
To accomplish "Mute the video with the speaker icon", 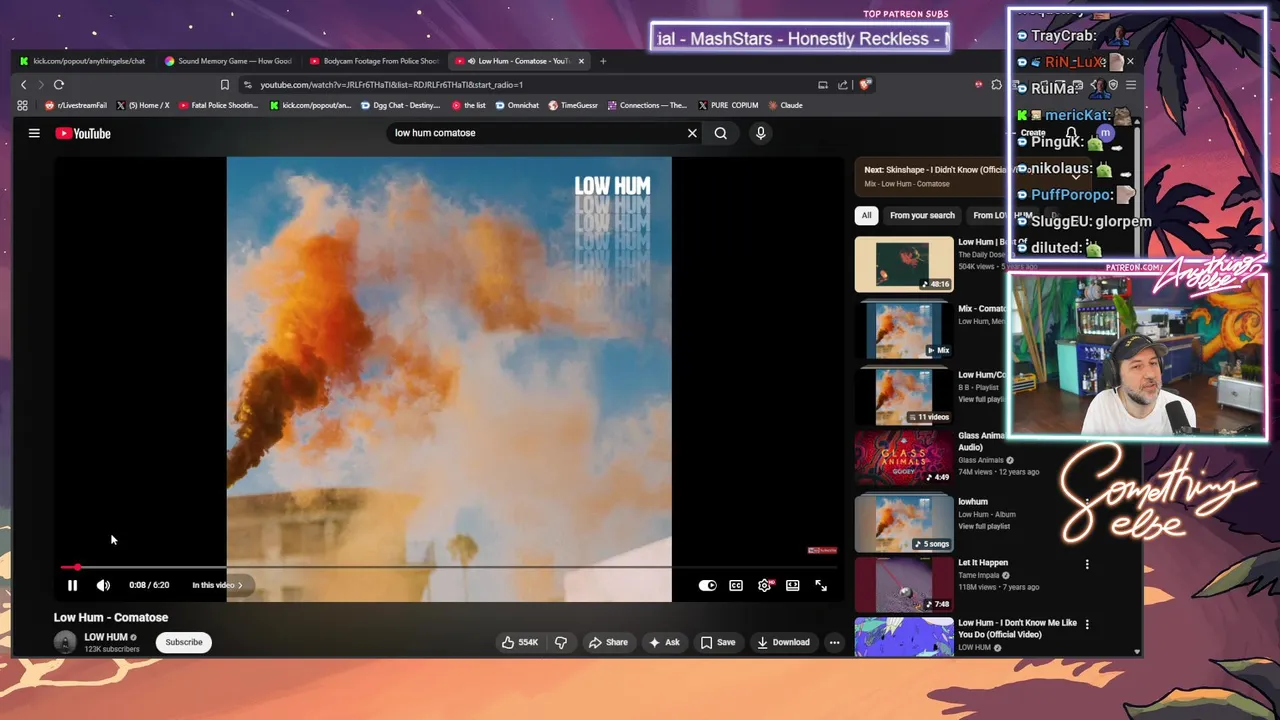I will [x=103, y=586].
